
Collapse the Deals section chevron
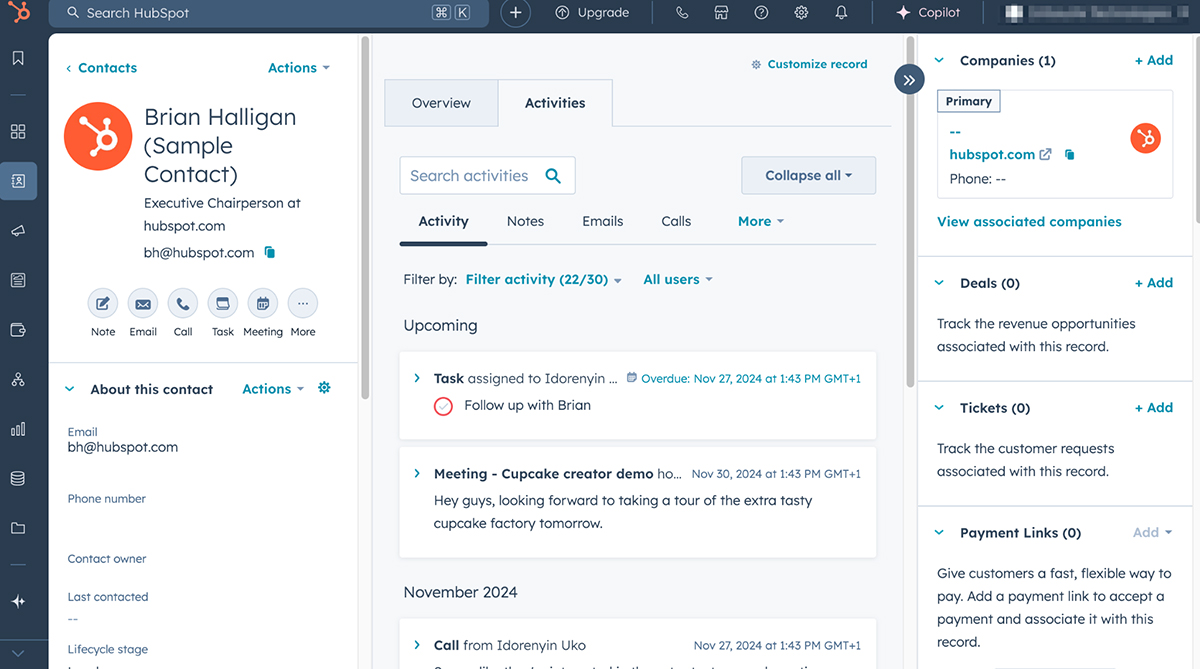[938, 283]
